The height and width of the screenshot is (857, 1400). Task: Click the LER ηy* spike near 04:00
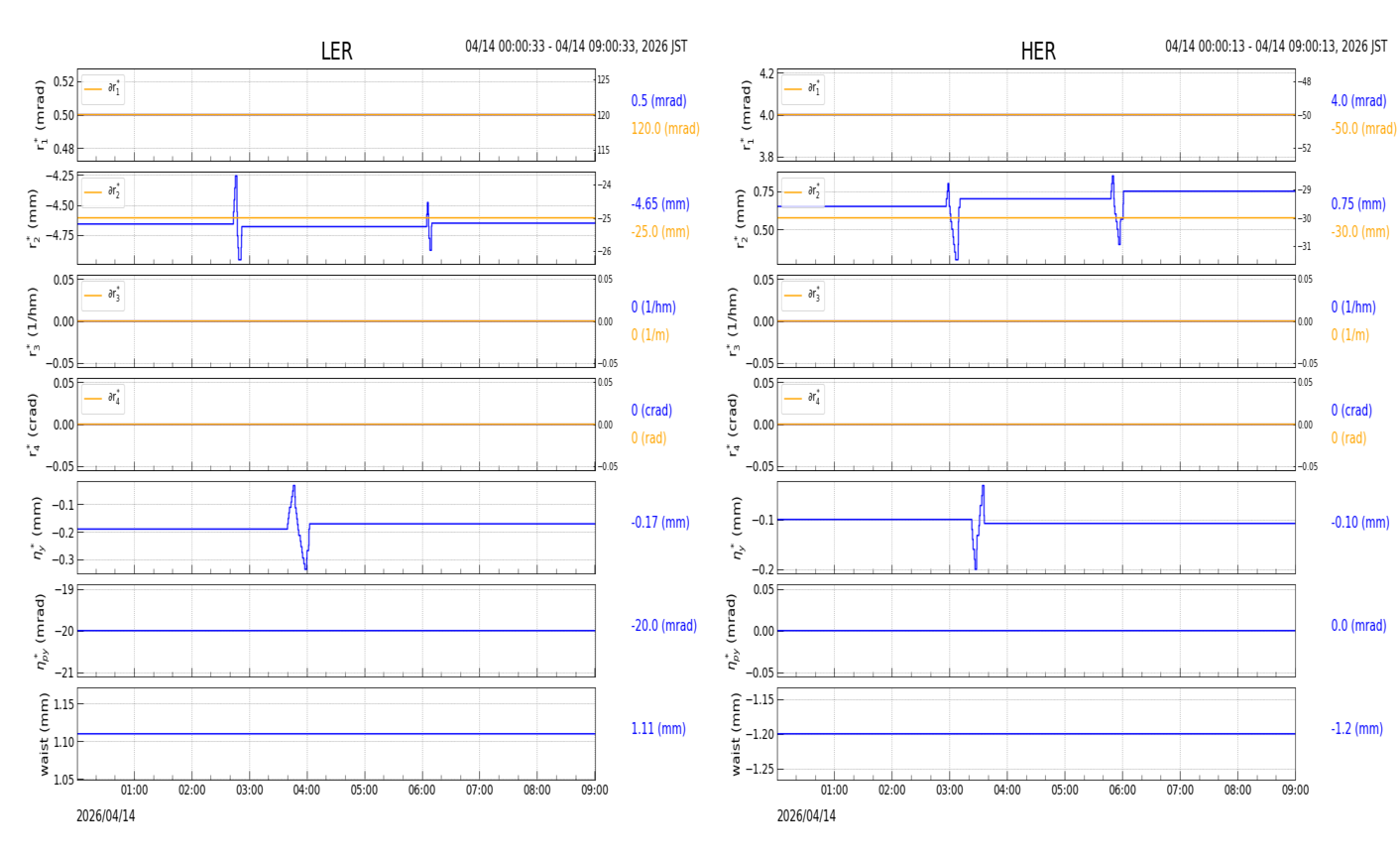click(298, 527)
